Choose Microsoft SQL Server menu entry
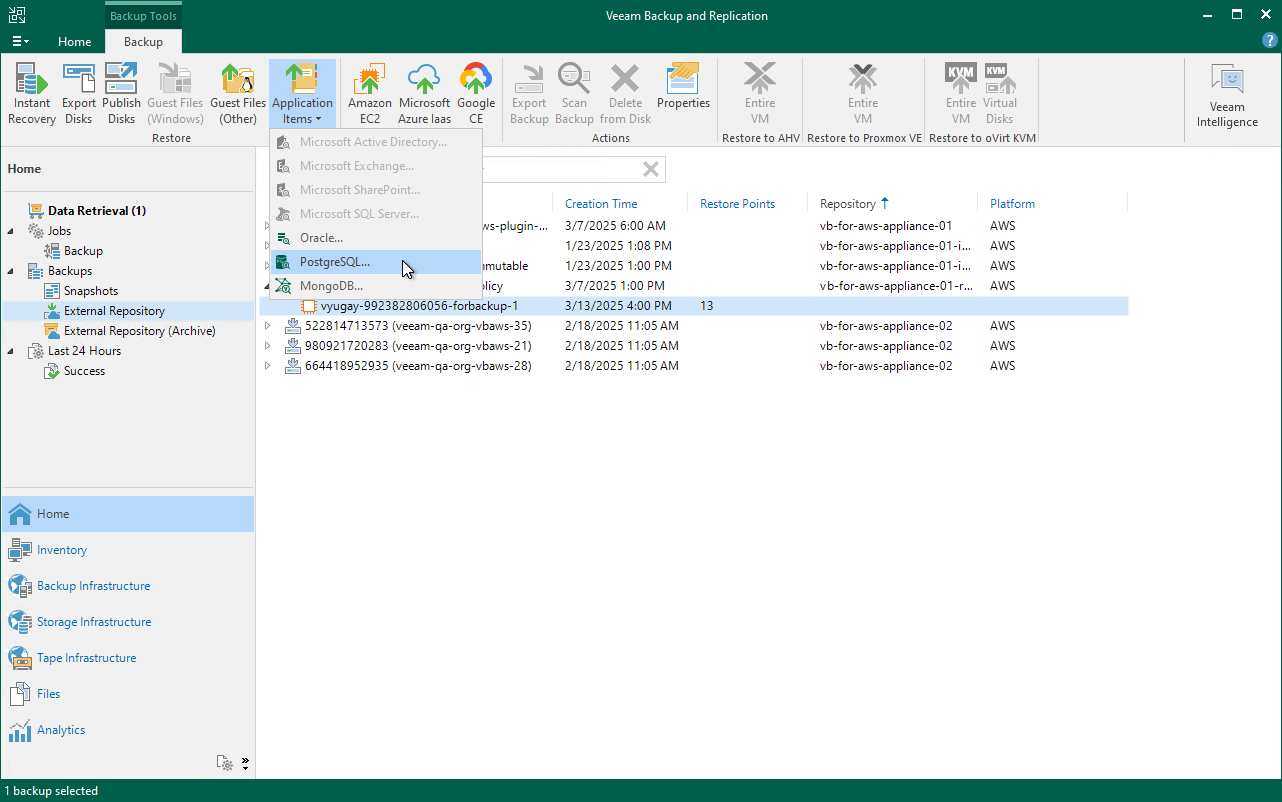 [x=375, y=214]
